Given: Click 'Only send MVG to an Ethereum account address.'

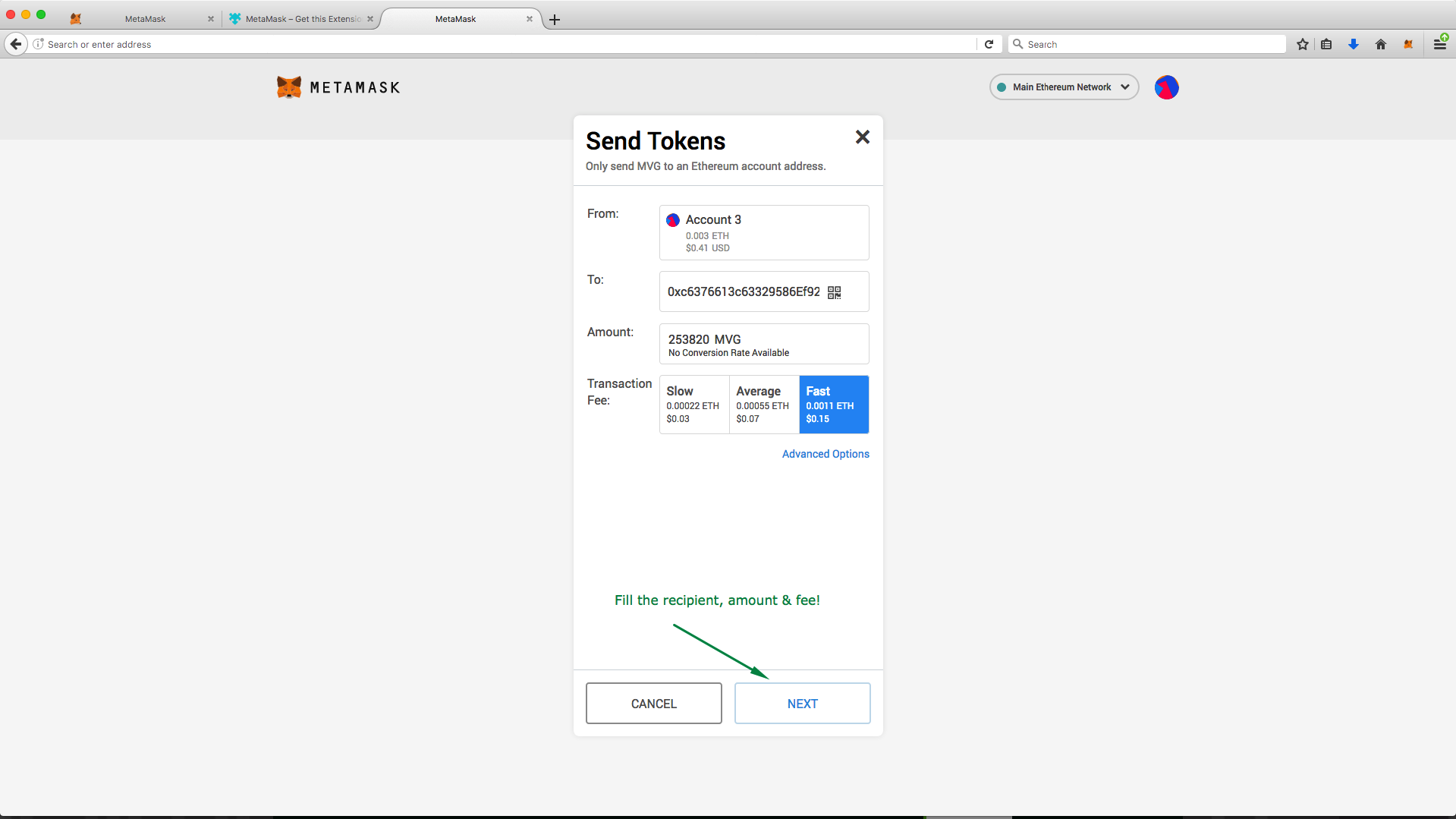Looking at the screenshot, I should [x=706, y=166].
